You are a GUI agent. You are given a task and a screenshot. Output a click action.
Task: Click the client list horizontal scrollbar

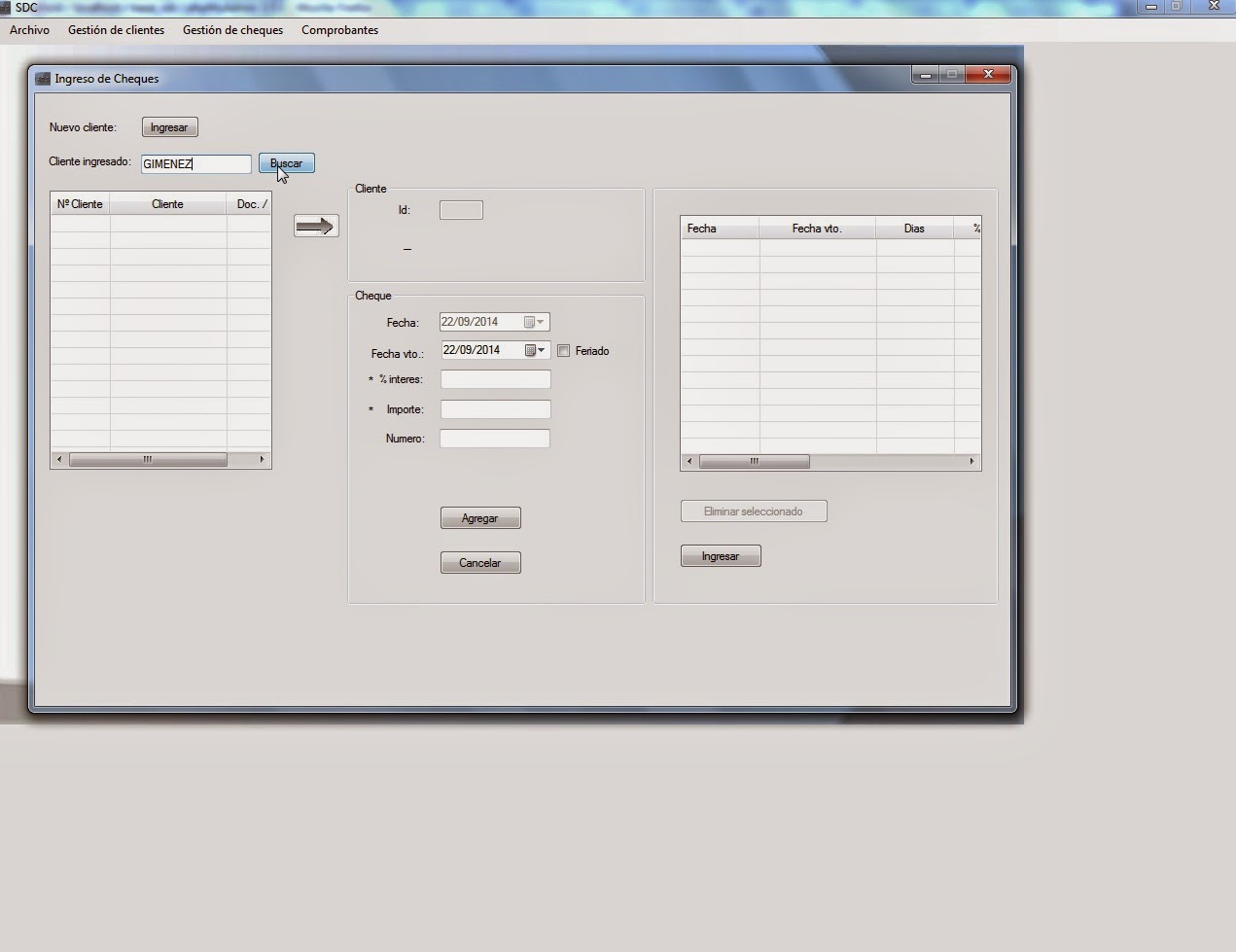(x=148, y=460)
